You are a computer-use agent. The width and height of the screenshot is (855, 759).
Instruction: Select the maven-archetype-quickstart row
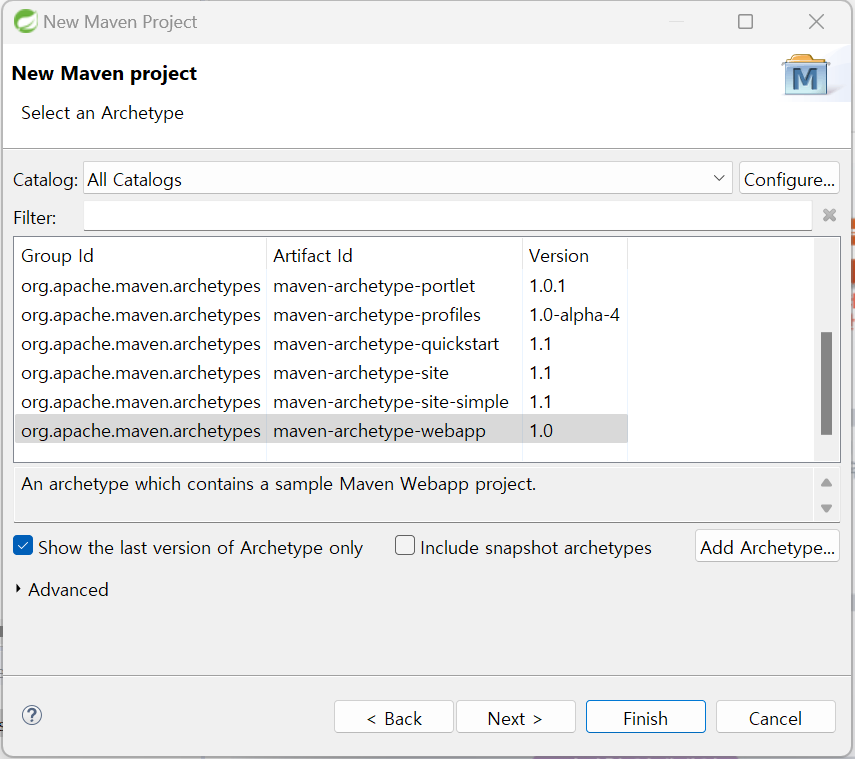(x=321, y=344)
